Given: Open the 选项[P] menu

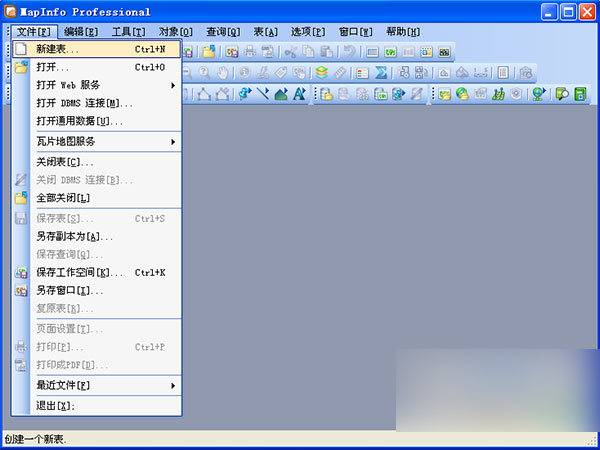Looking at the screenshot, I should [x=308, y=31].
